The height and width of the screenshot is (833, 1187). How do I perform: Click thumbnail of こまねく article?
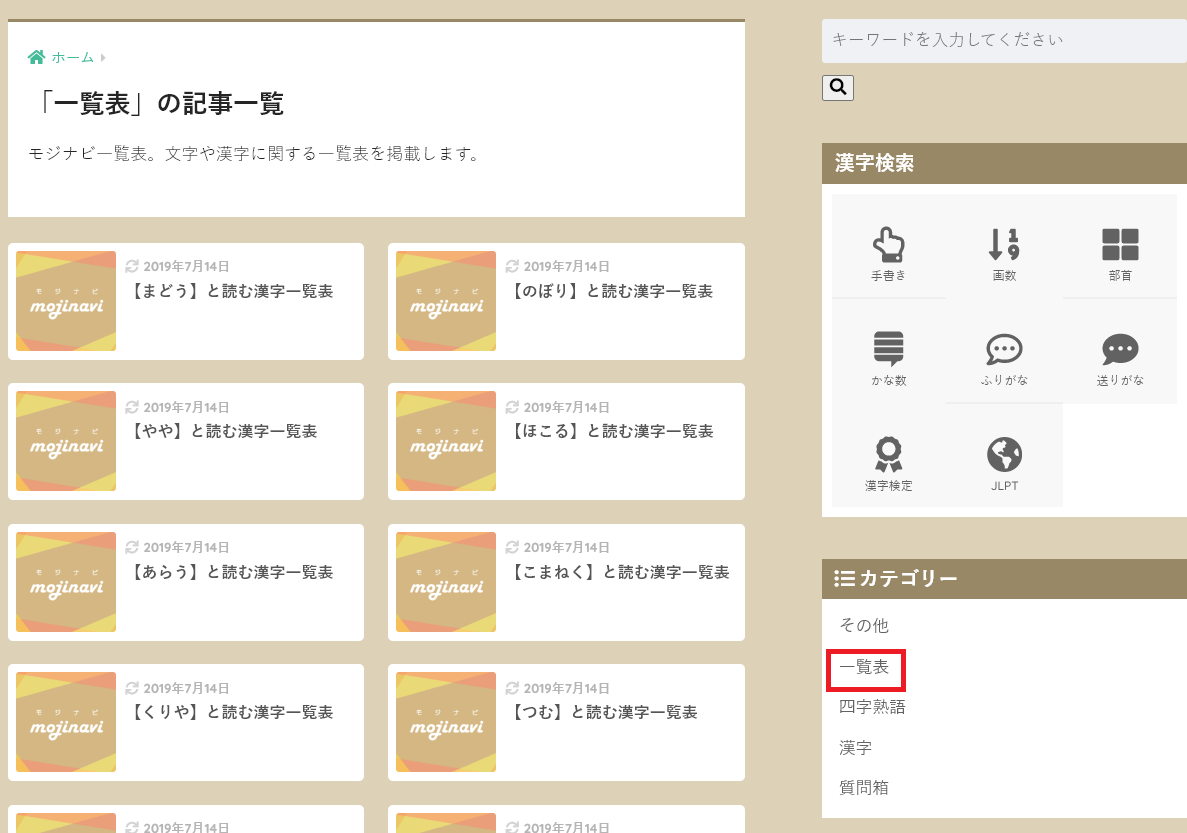[x=446, y=582]
